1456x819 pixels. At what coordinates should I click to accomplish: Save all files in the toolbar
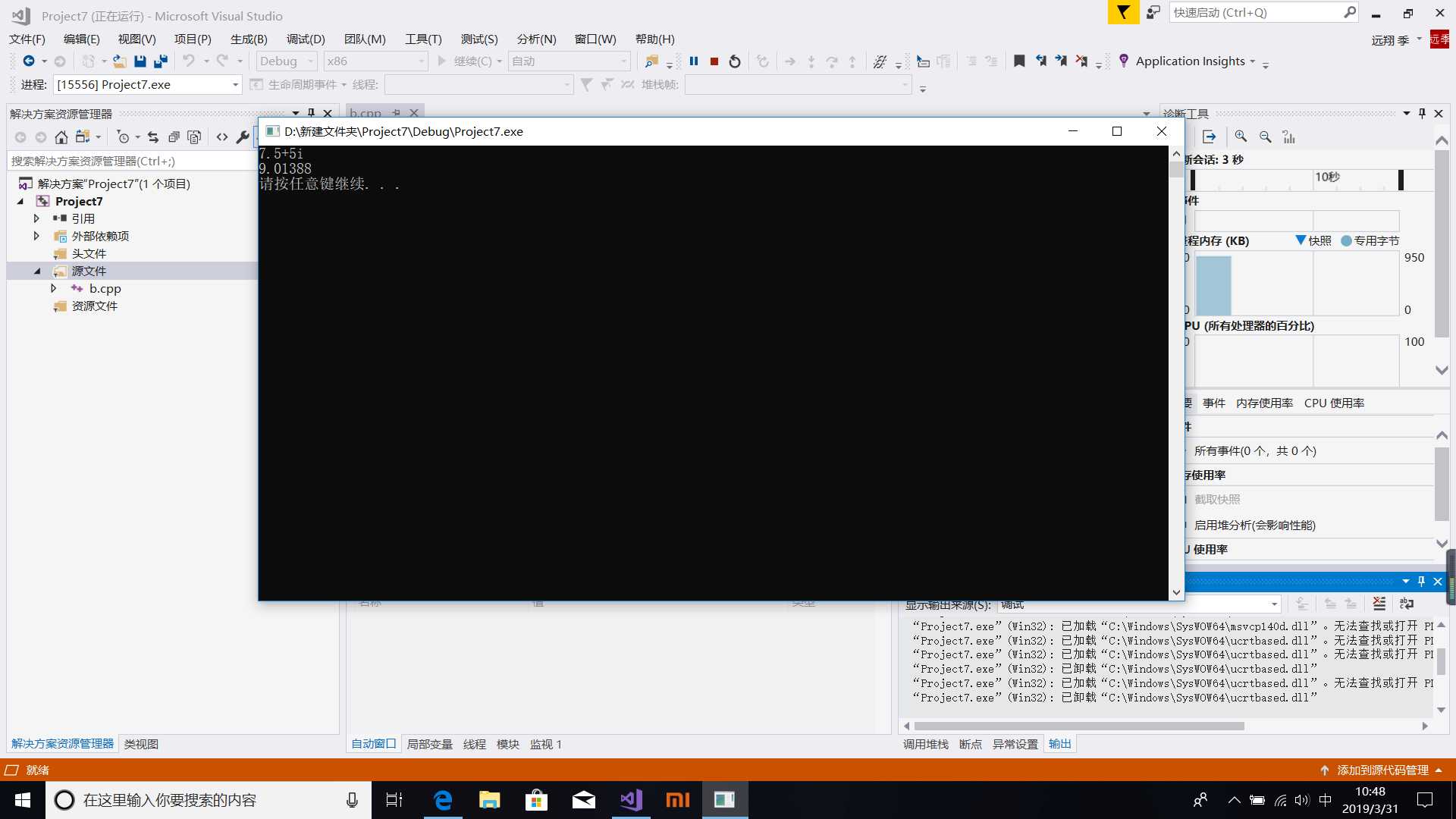point(161,61)
